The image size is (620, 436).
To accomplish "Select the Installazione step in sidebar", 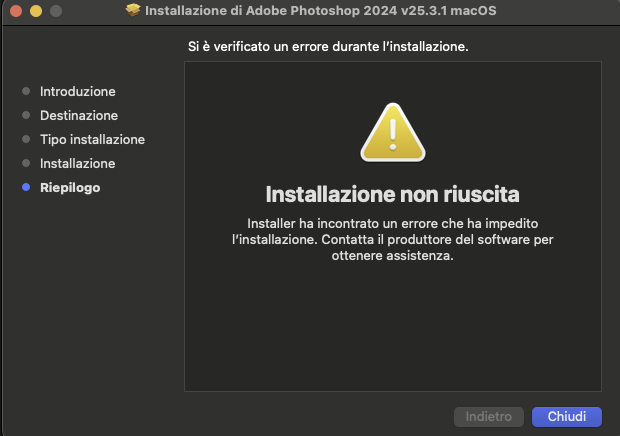I will [x=78, y=164].
